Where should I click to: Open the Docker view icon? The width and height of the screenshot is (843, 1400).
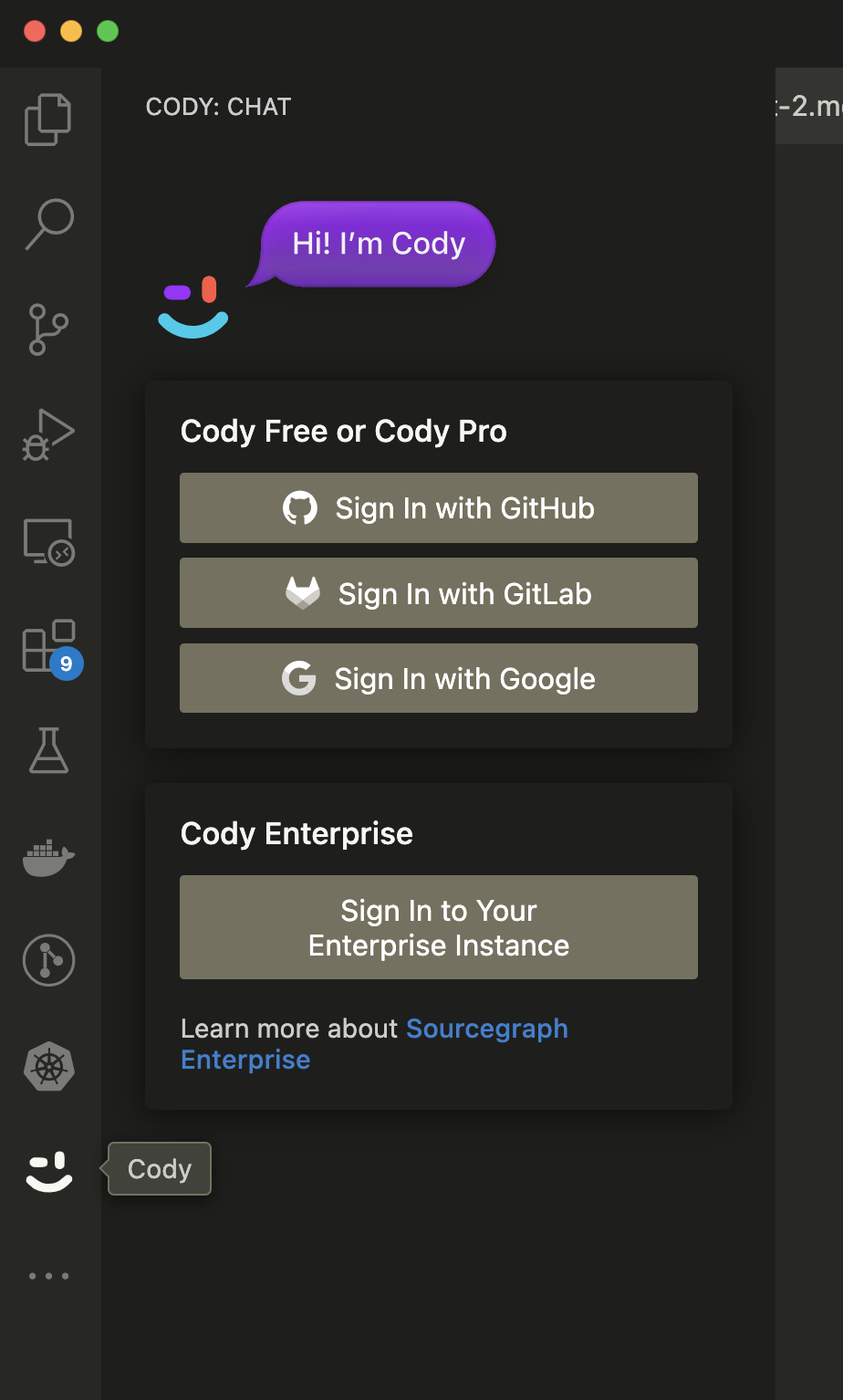[48, 857]
